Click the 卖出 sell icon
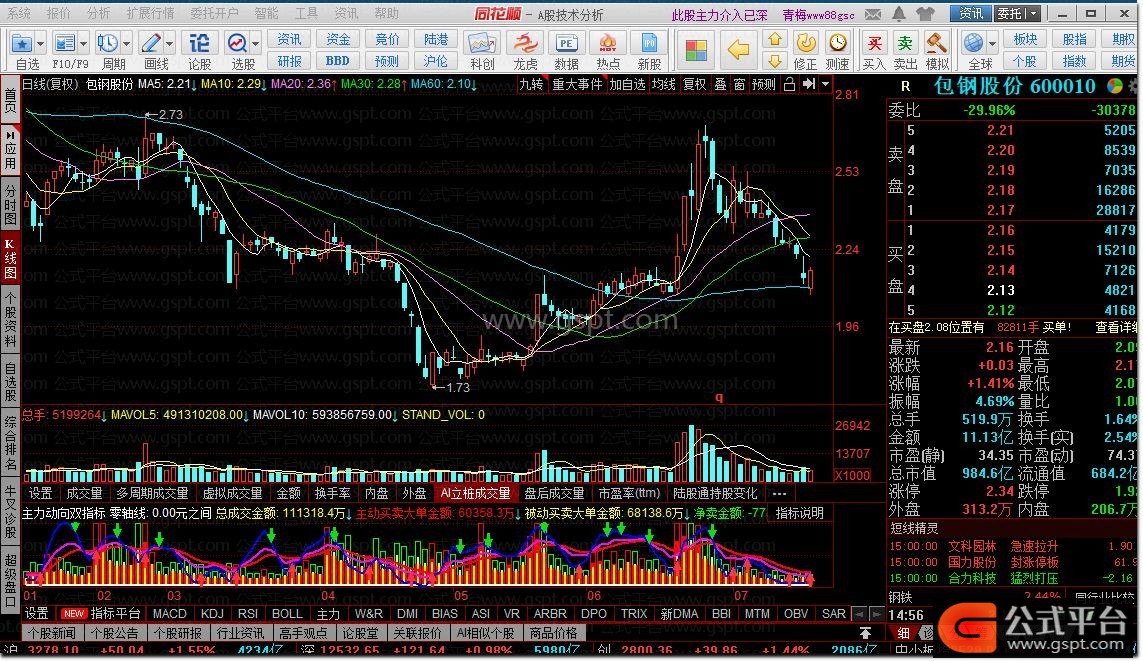 click(x=905, y=44)
